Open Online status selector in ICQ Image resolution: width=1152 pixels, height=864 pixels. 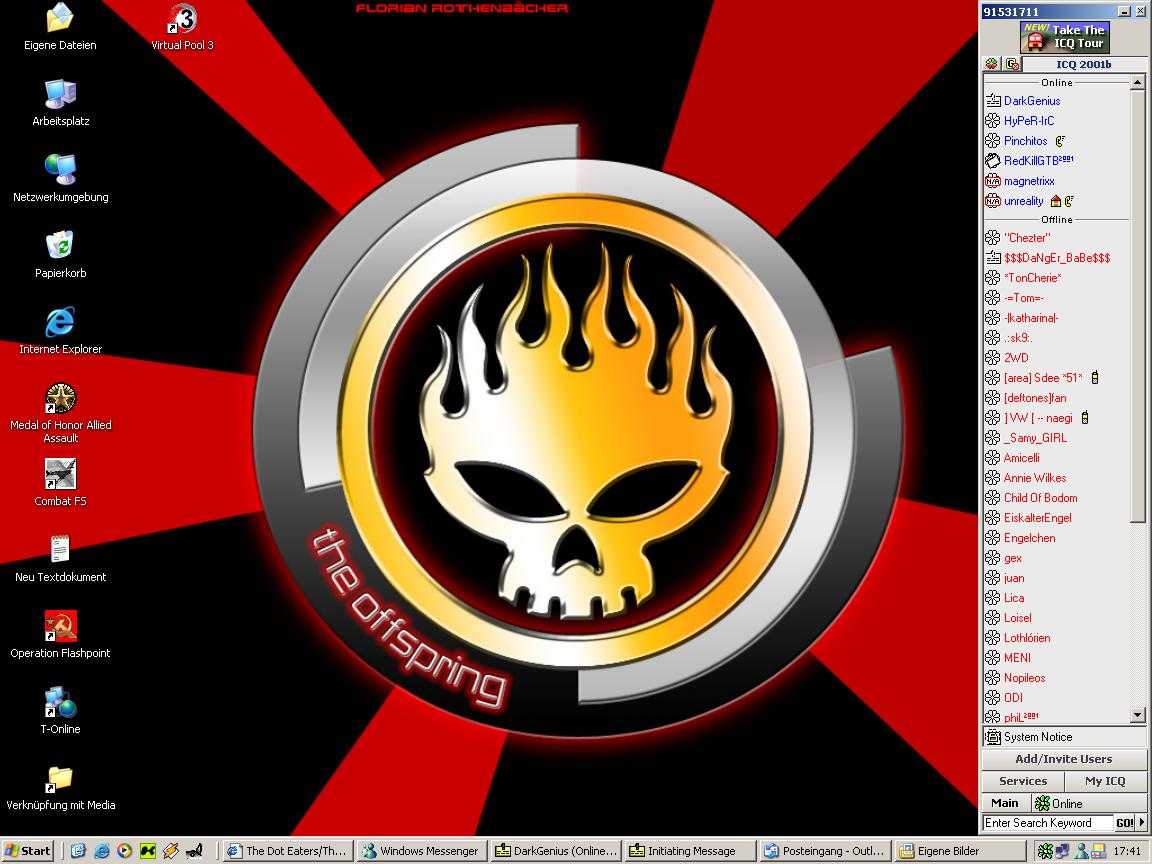(1089, 803)
